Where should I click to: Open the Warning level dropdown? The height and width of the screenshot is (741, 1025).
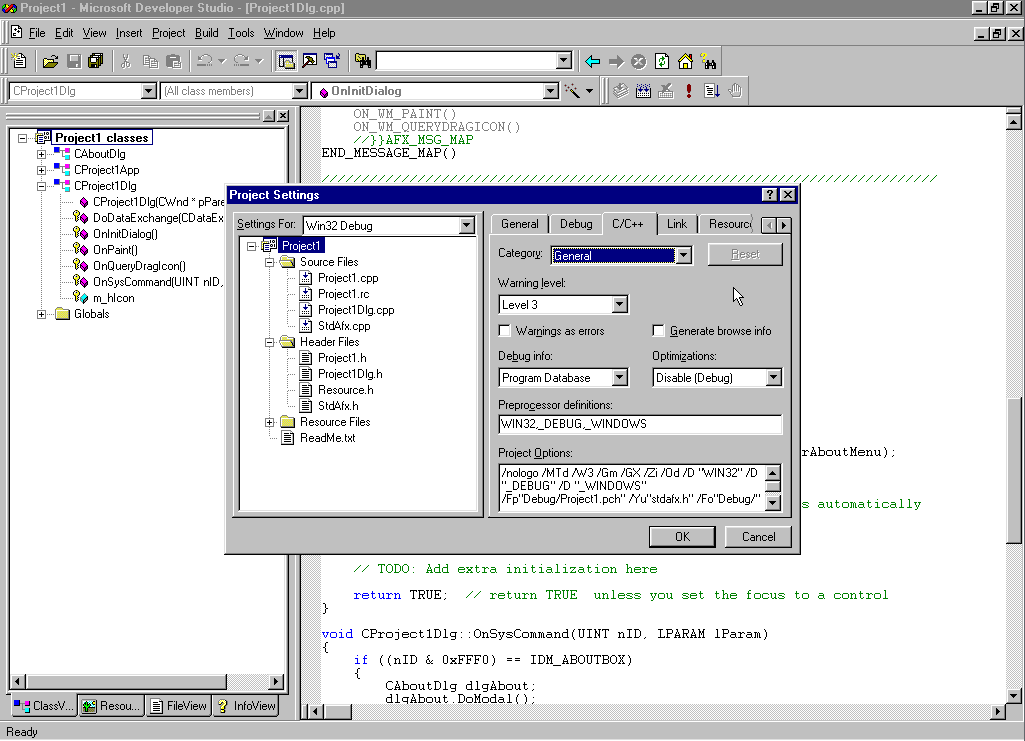point(621,303)
